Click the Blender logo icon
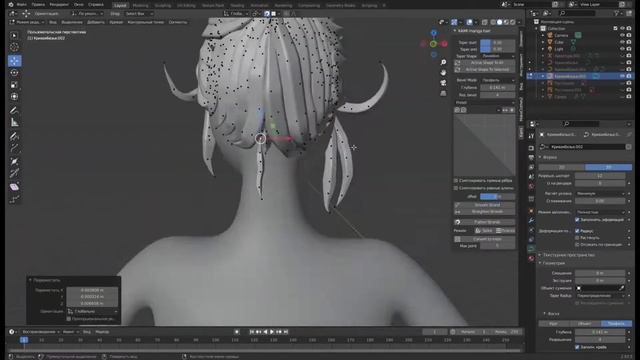The image size is (640, 360). 11,4
